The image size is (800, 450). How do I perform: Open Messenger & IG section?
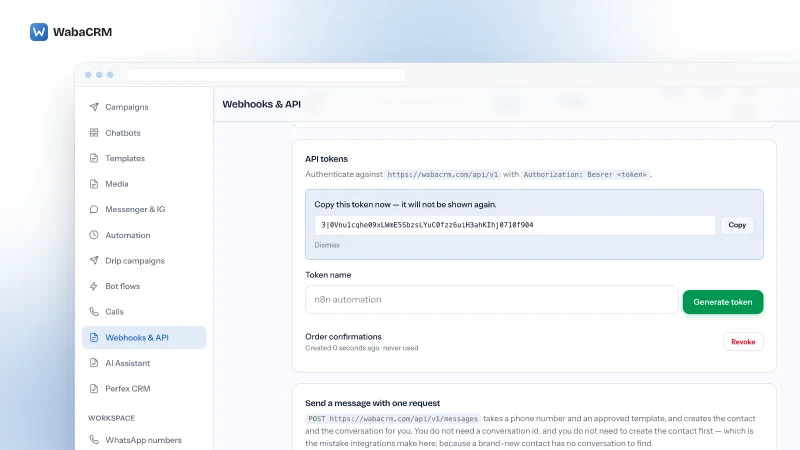[x=144, y=209]
